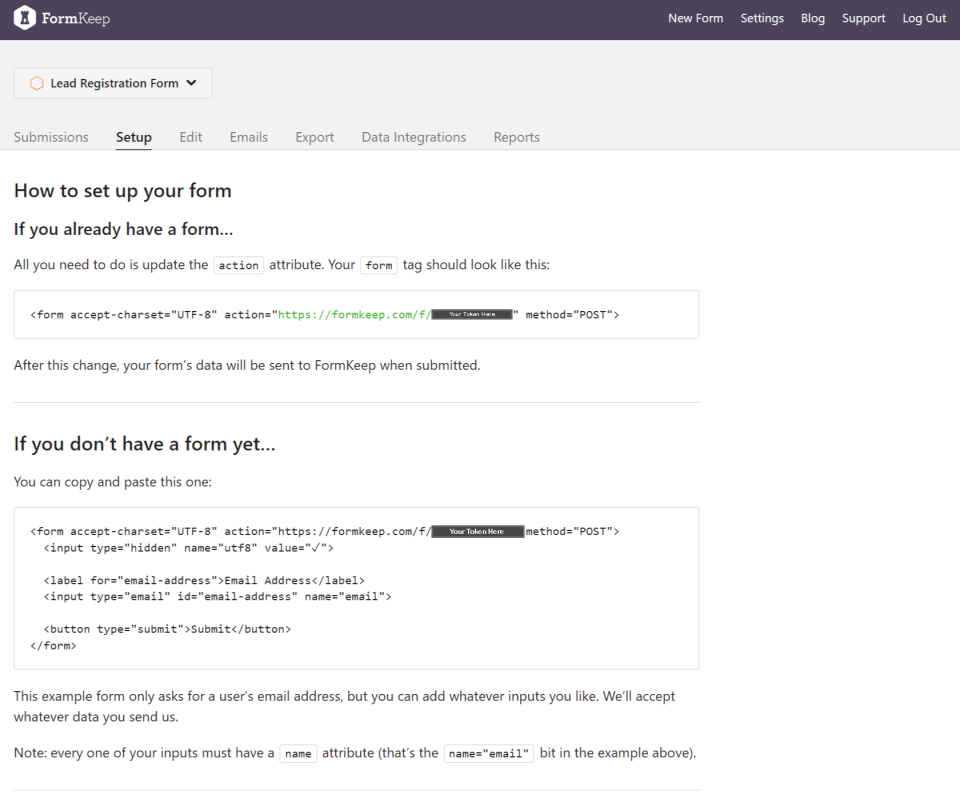Select the Setup tab
Screen dimensions: 960x806
click(134, 137)
